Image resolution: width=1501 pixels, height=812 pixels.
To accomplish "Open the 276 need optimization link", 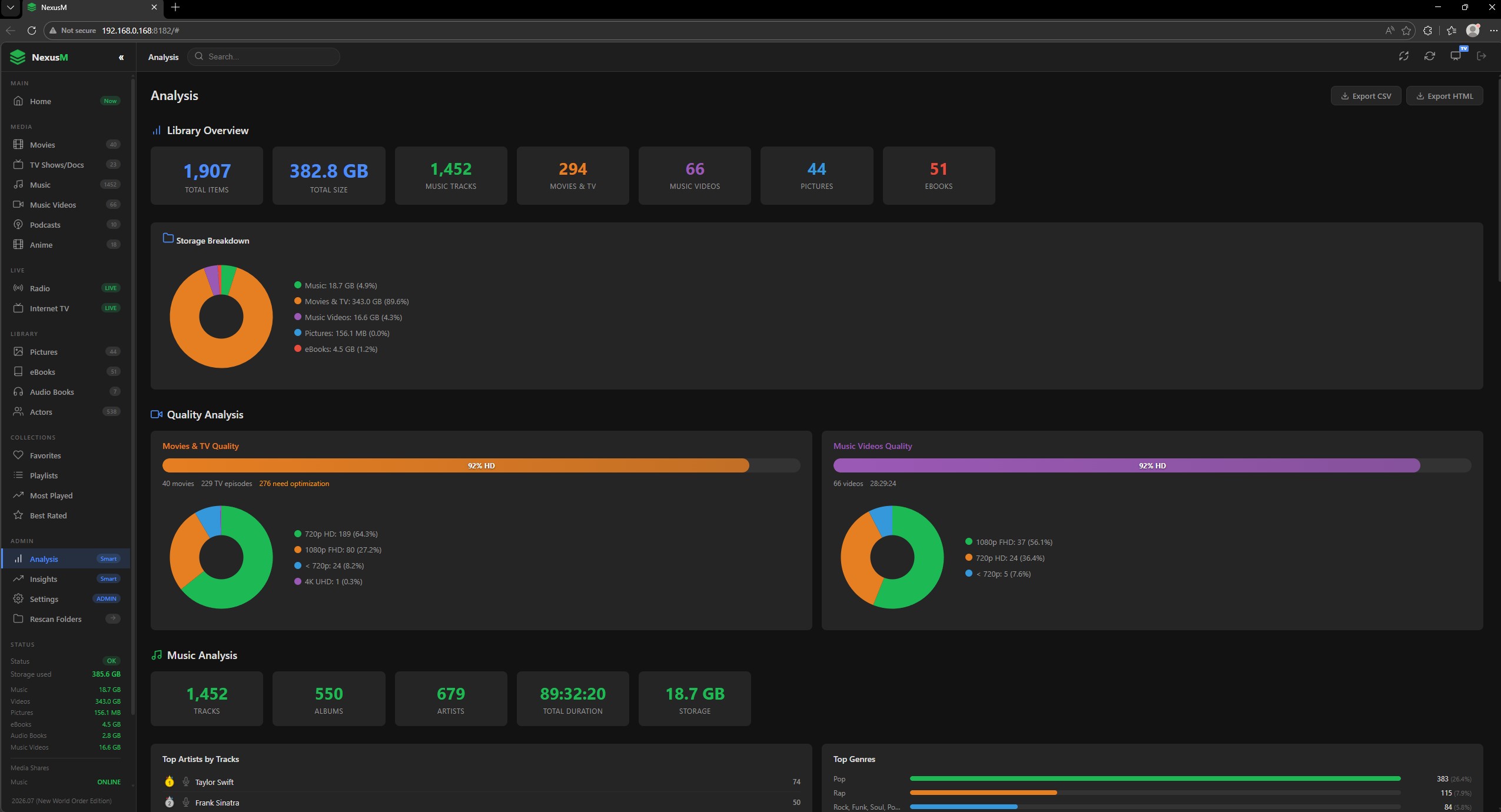I will 294,483.
